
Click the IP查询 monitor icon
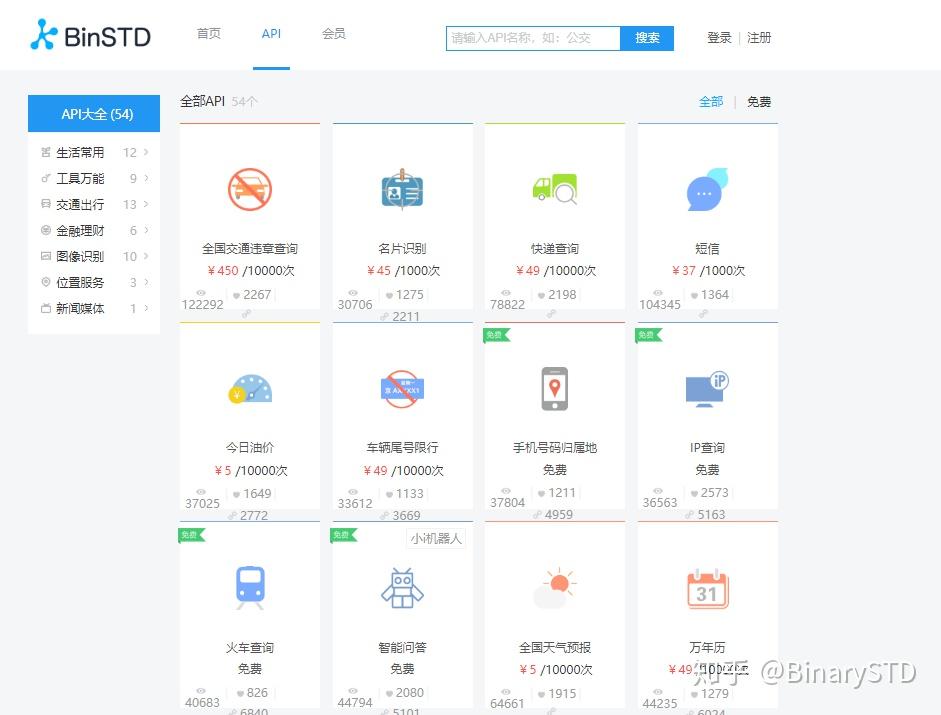coord(706,388)
